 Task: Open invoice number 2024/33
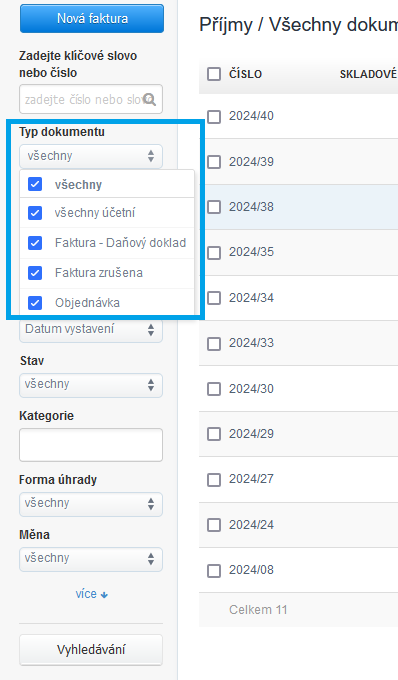pos(251,343)
